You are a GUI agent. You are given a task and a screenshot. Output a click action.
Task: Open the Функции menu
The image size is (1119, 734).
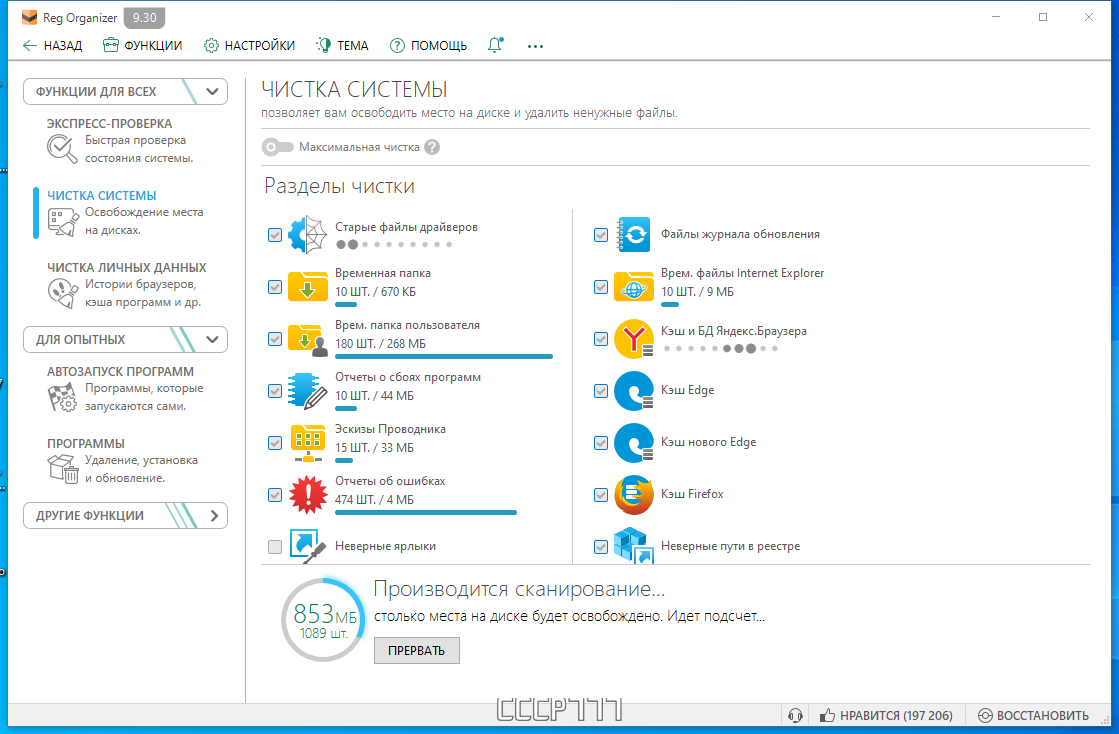point(143,46)
